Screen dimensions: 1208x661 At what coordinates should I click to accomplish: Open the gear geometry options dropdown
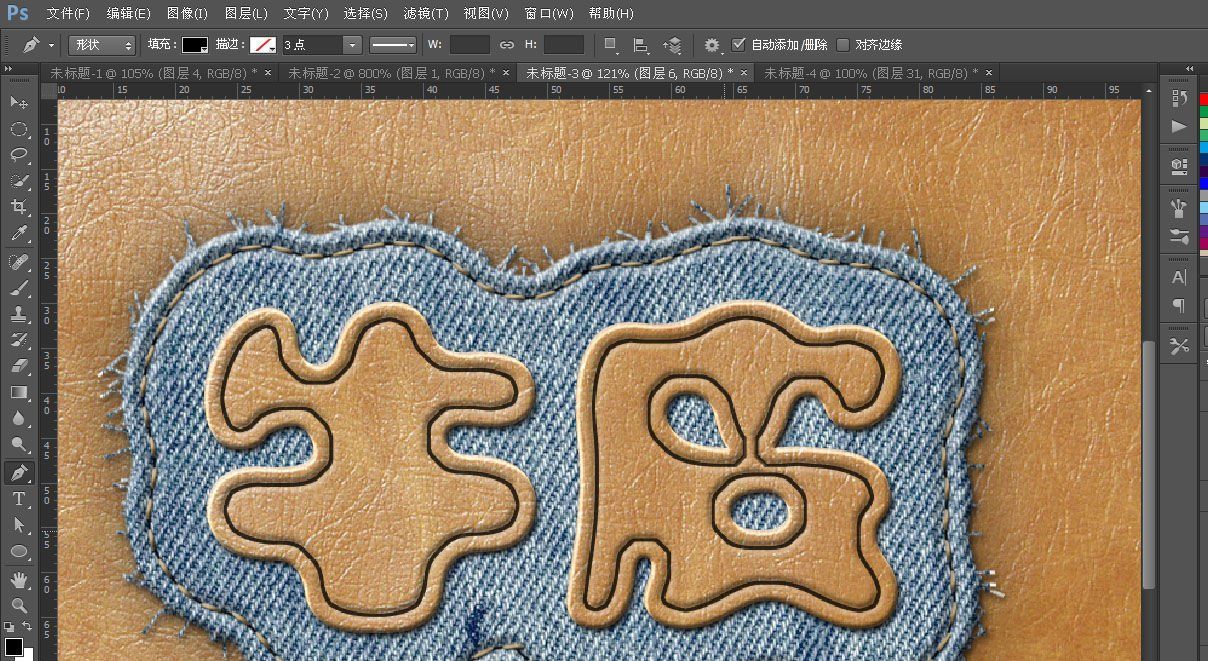pos(712,45)
